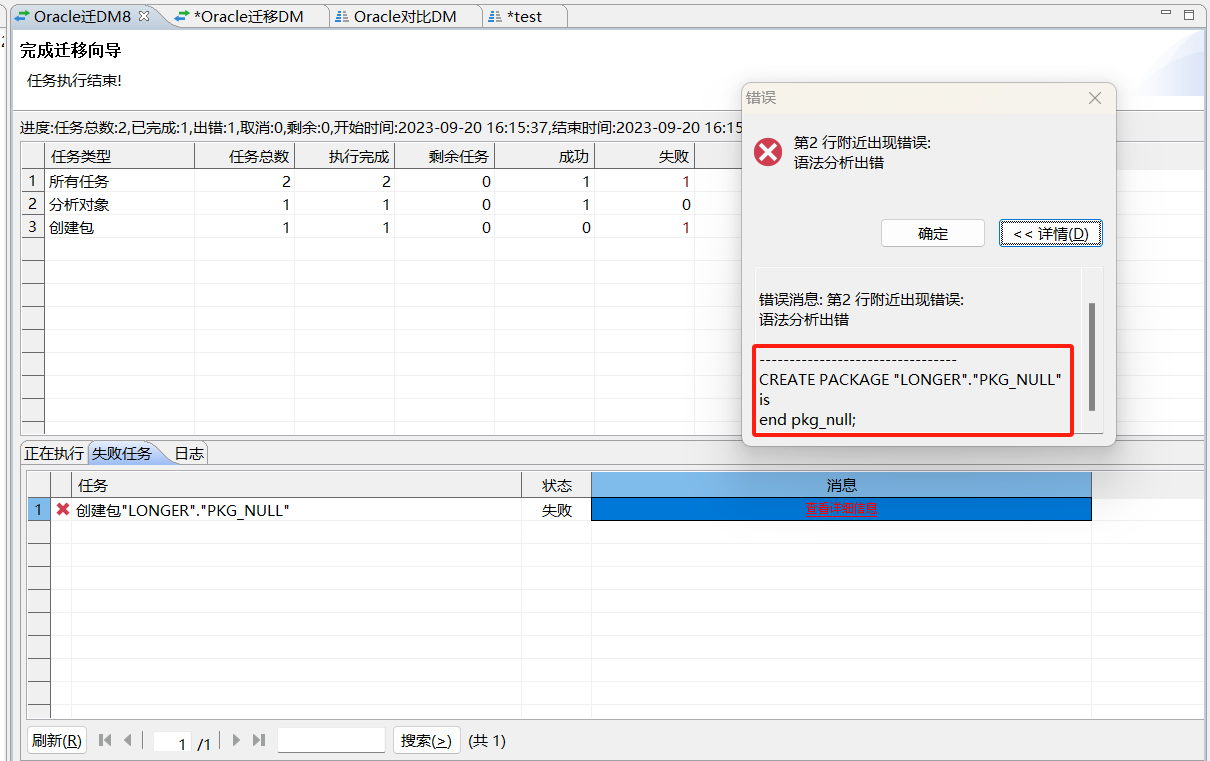This screenshot has width=1210, height=761.
Task: Confirm the error with 确定
Action: tap(932, 232)
